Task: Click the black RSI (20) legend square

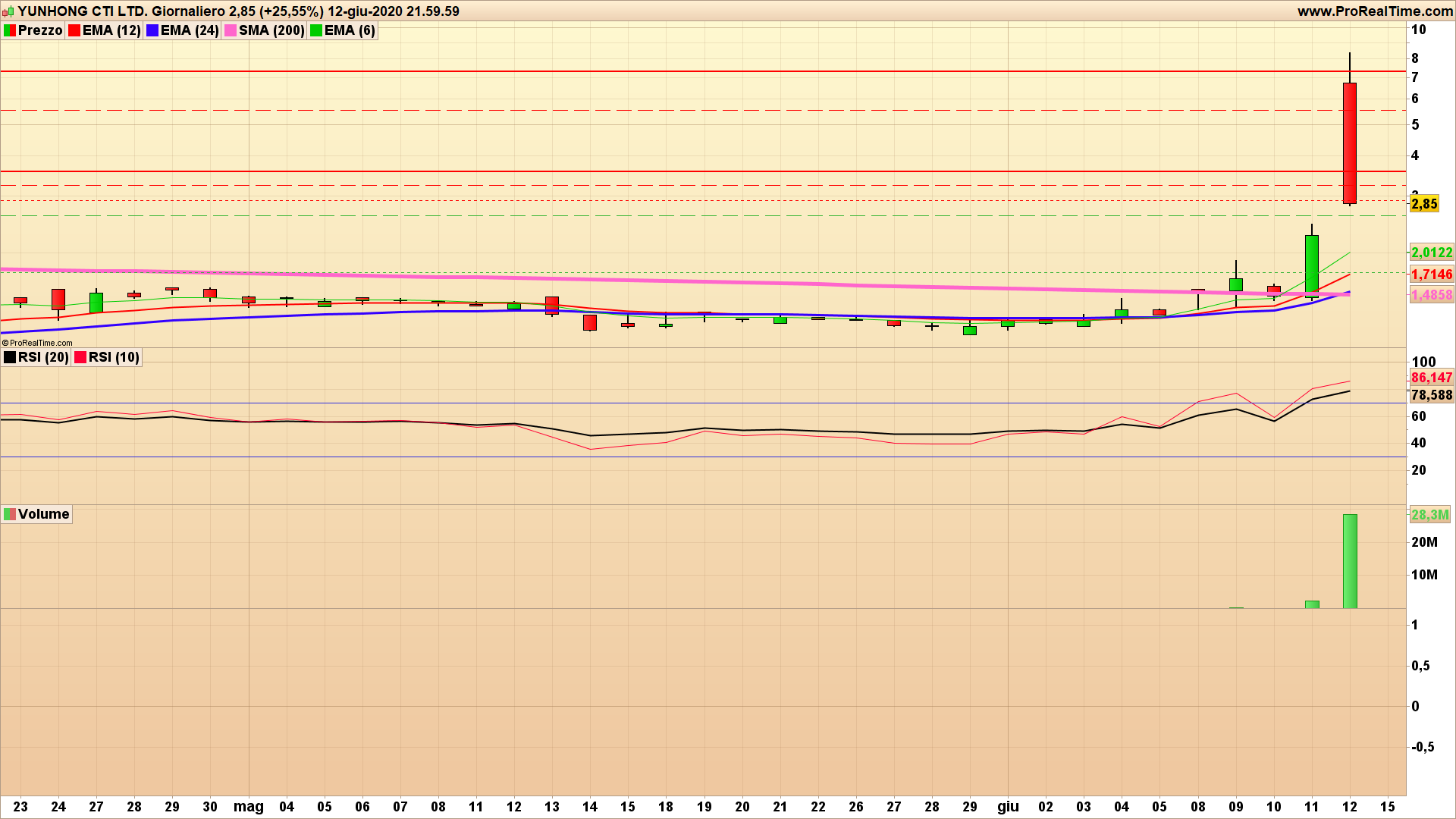Action: tap(10, 357)
